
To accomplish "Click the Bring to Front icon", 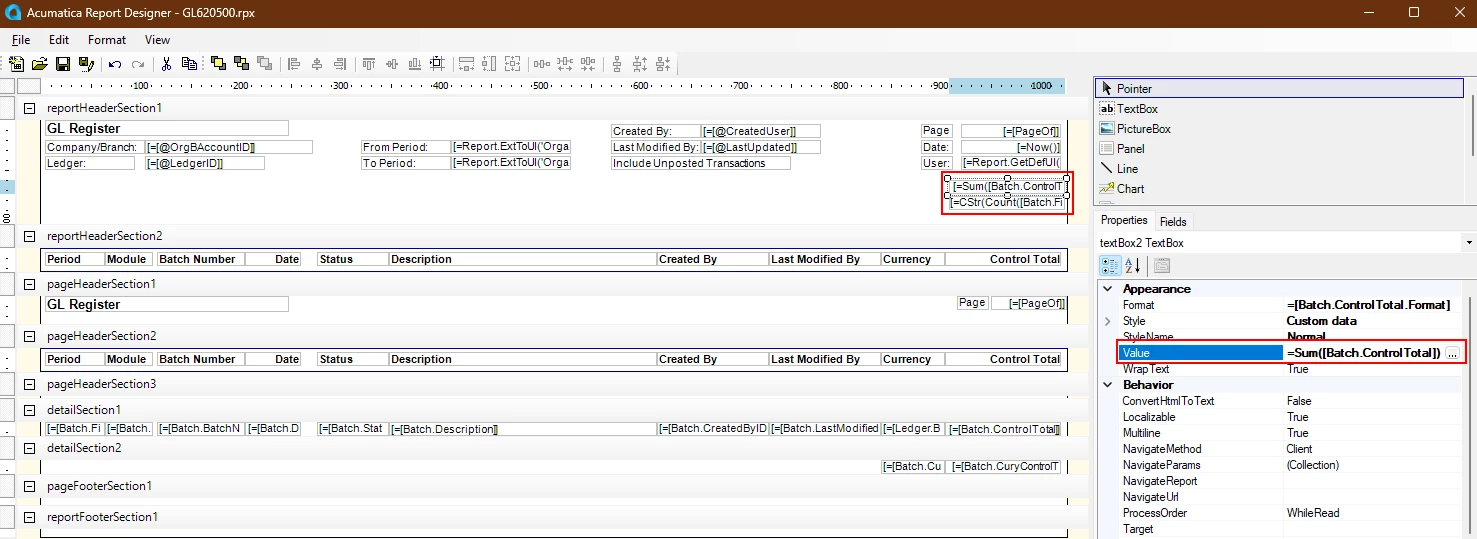I will click(x=218, y=63).
